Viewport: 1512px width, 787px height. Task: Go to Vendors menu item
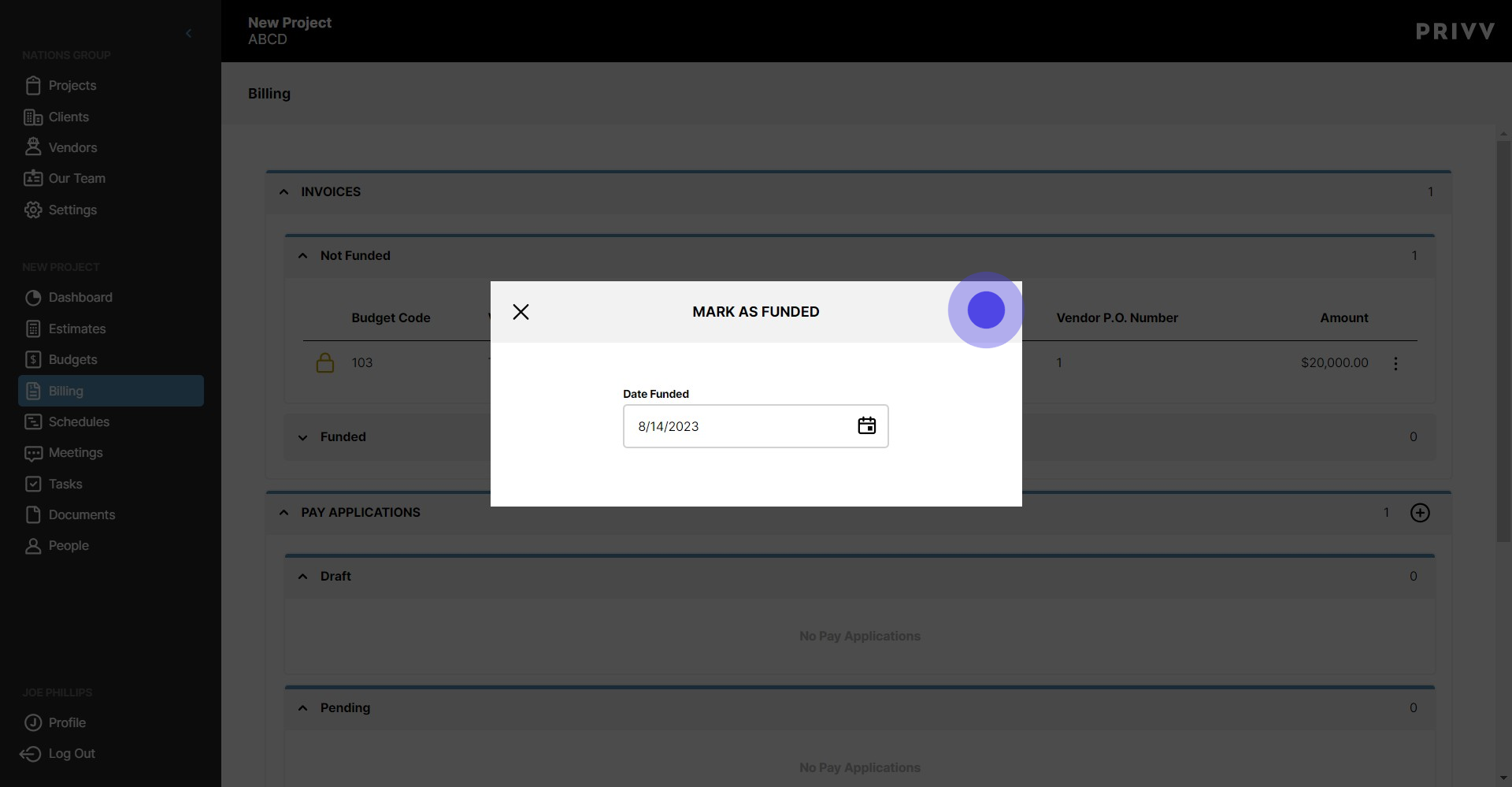[72, 147]
